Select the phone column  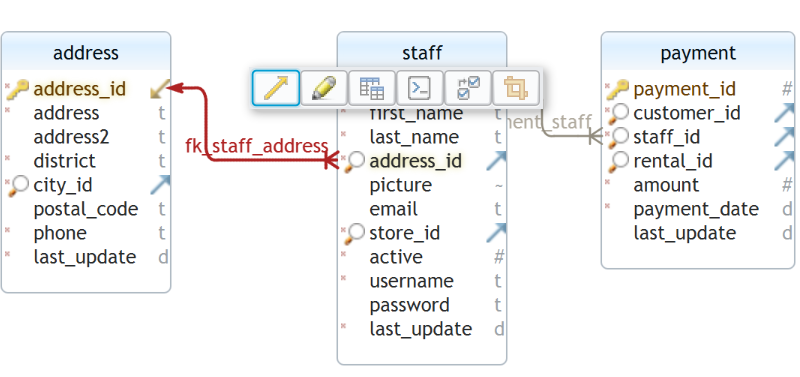pyautogui.click(x=60, y=233)
